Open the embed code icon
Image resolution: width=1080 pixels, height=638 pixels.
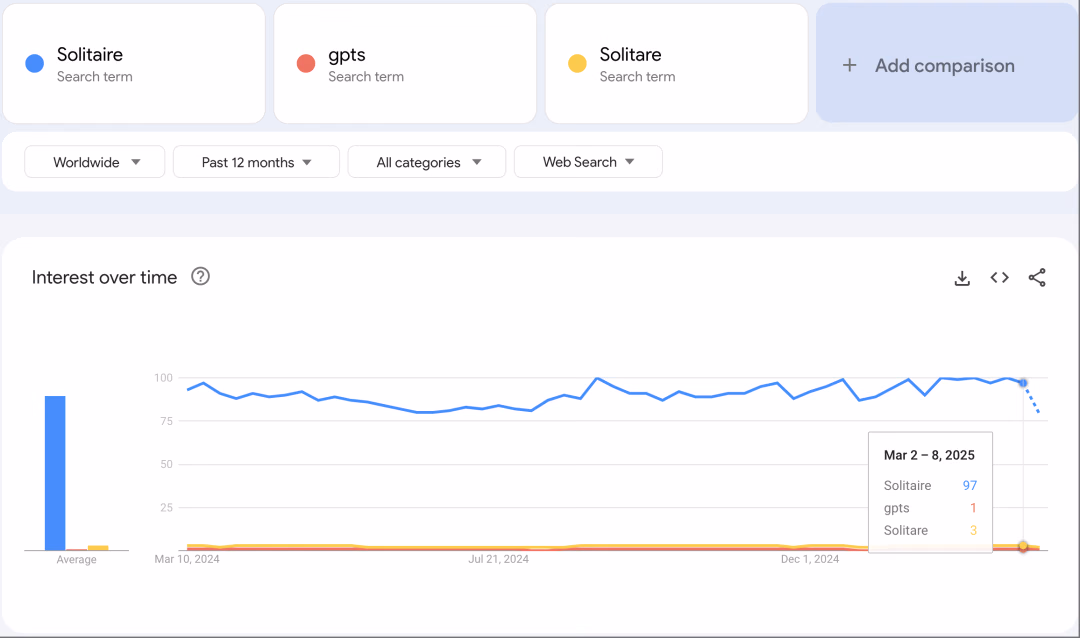tap(999, 278)
